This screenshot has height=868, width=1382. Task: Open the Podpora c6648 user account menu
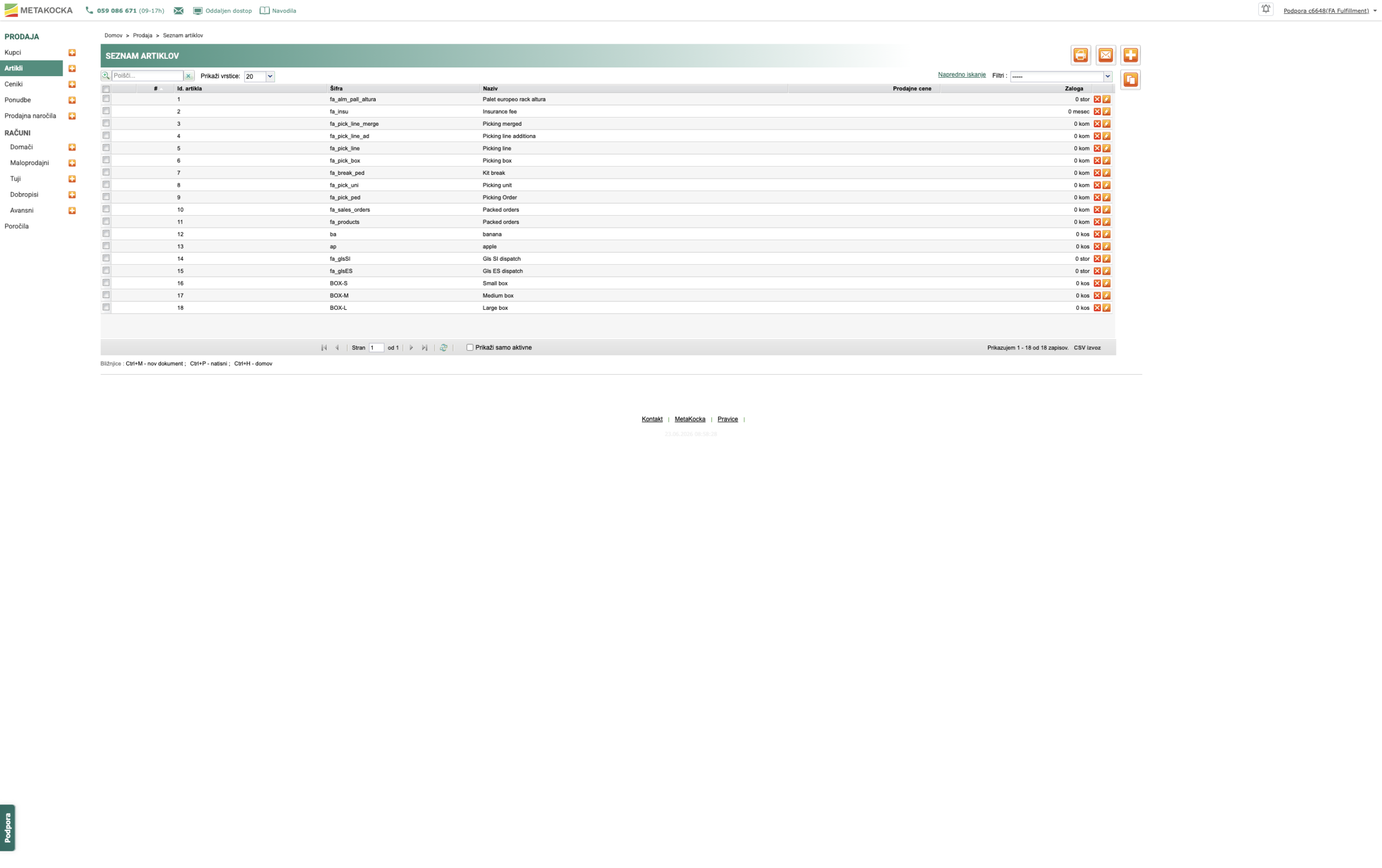pyautogui.click(x=1329, y=11)
